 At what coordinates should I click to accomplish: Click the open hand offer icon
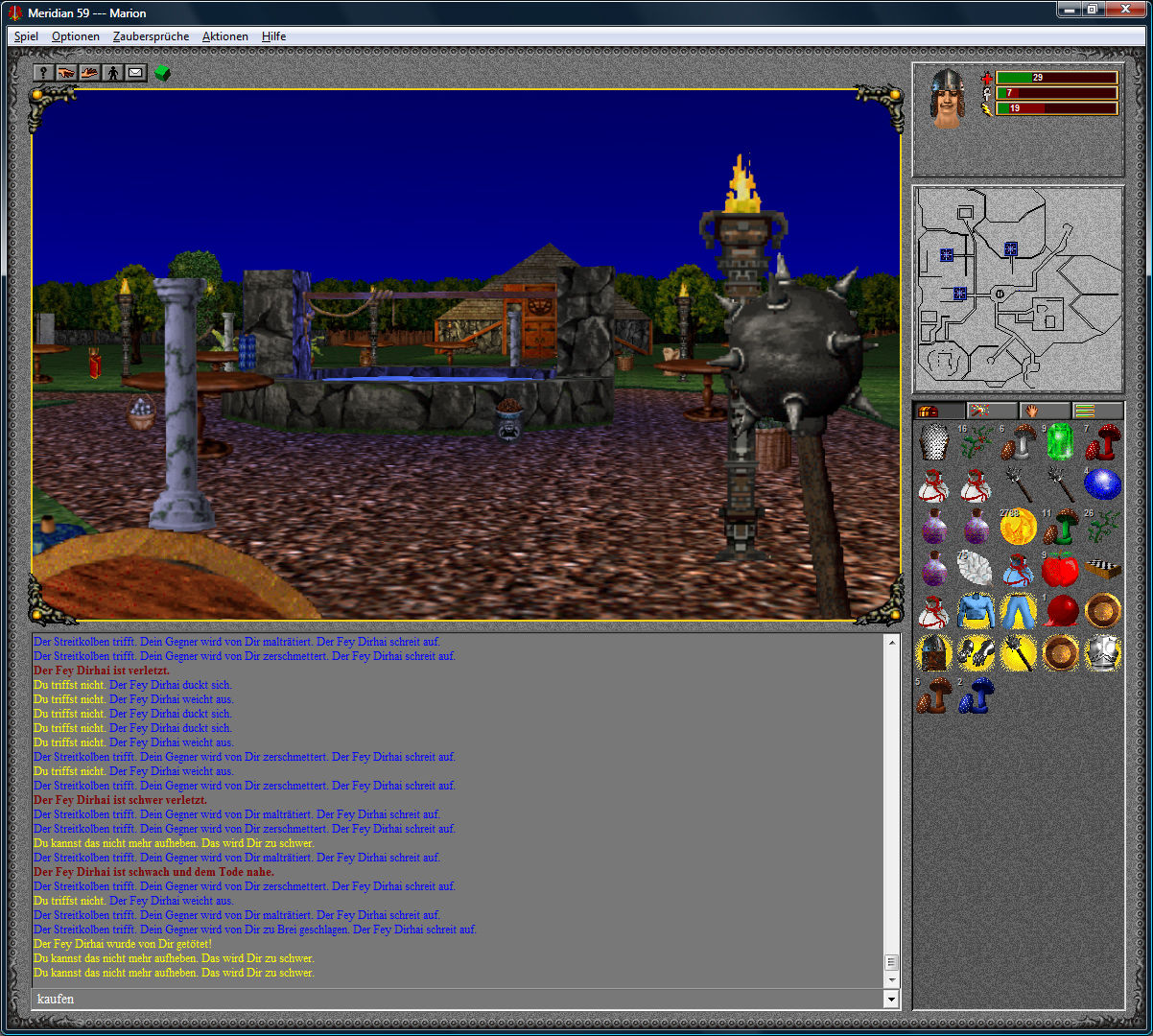89,72
